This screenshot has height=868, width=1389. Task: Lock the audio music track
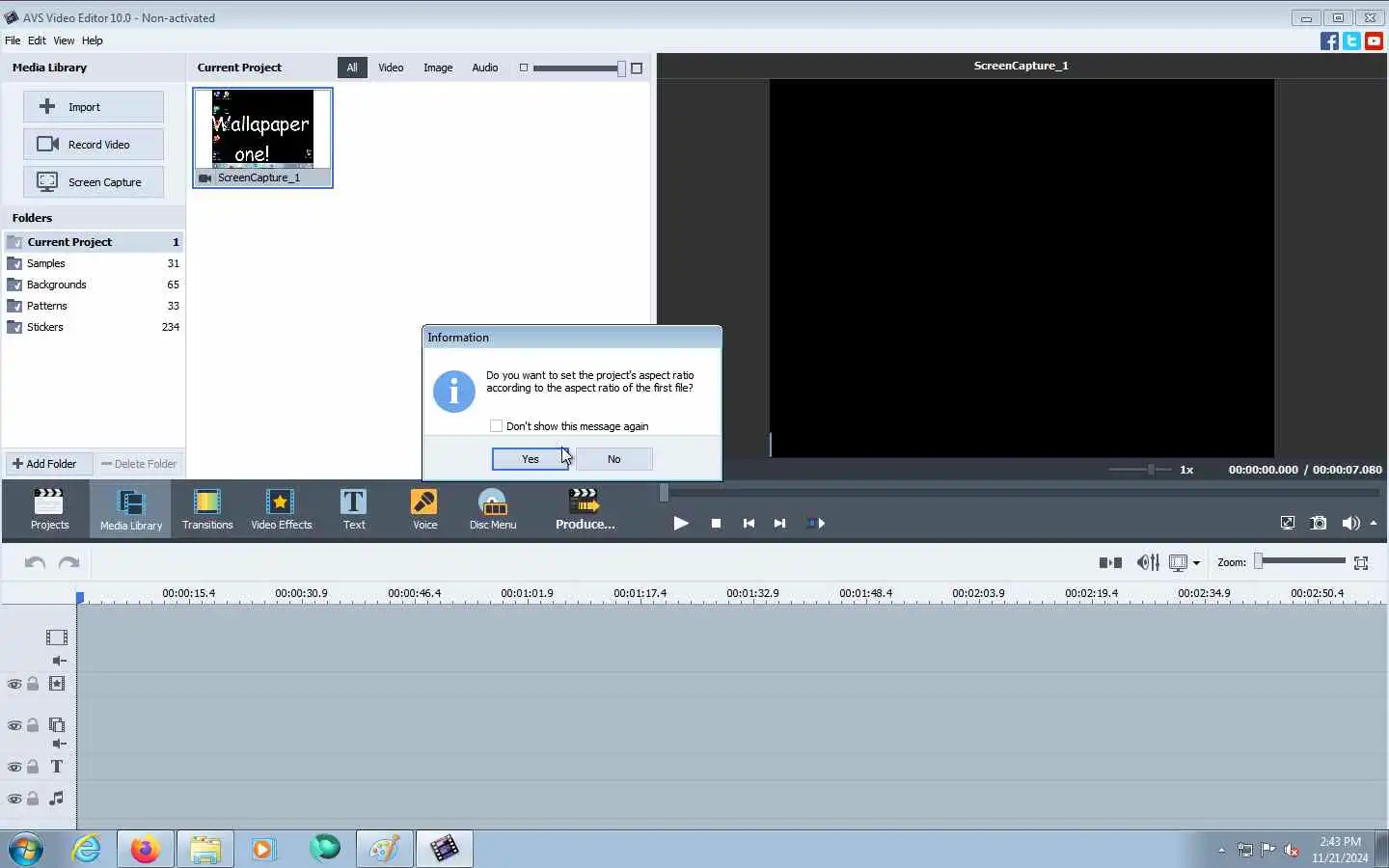click(x=33, y=799)
